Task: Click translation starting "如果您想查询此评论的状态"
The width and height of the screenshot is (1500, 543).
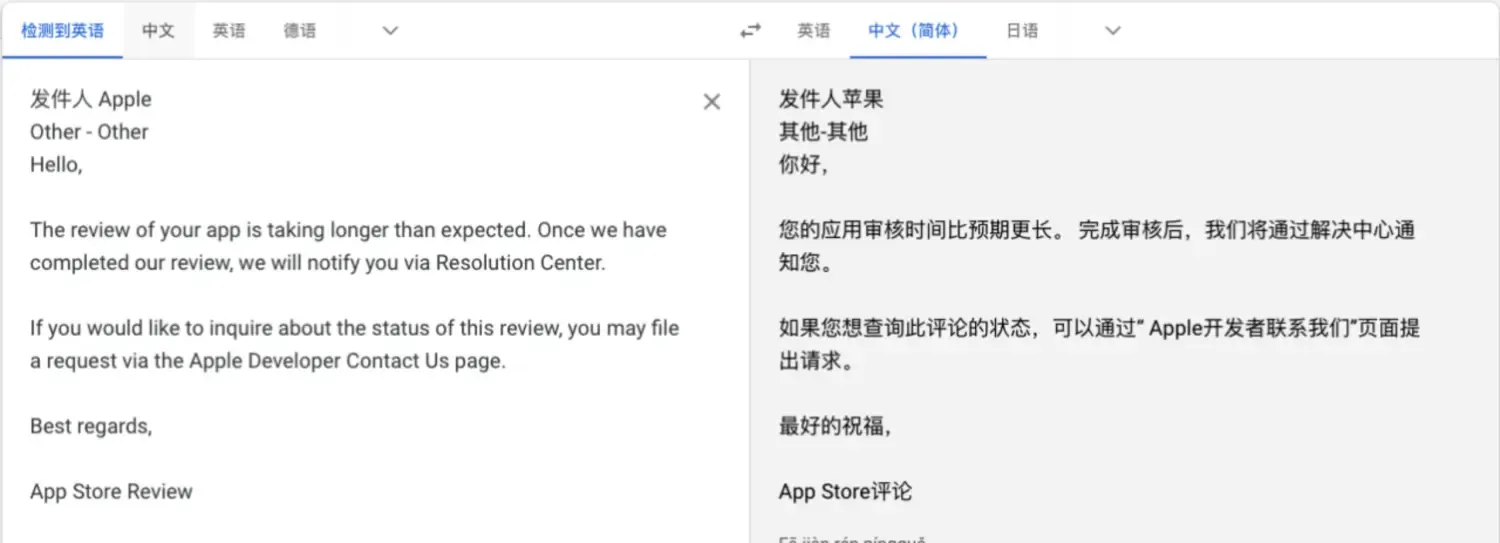Action: point(1099,328)
